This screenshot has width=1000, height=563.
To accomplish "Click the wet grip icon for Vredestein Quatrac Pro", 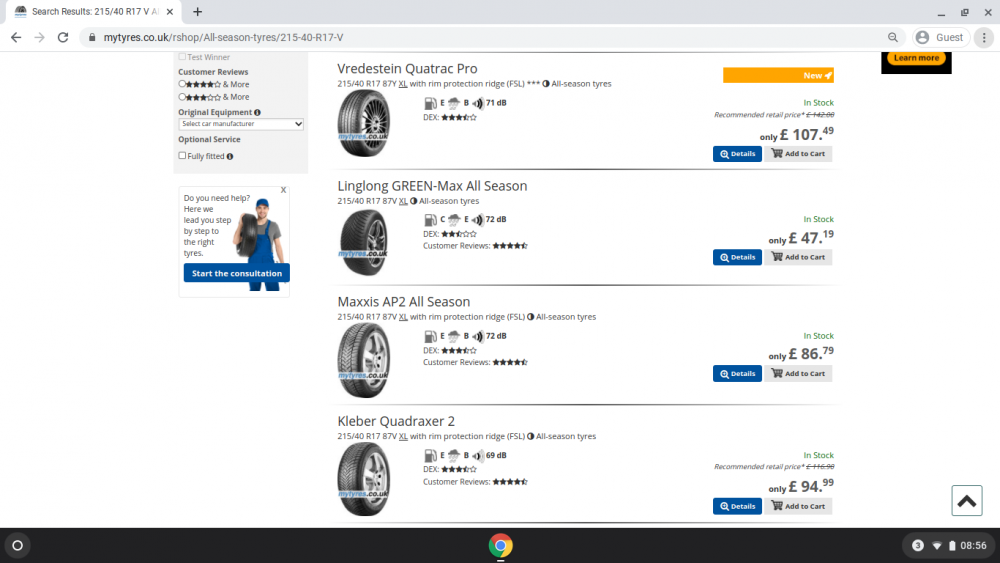I will (x=453, y=103).
